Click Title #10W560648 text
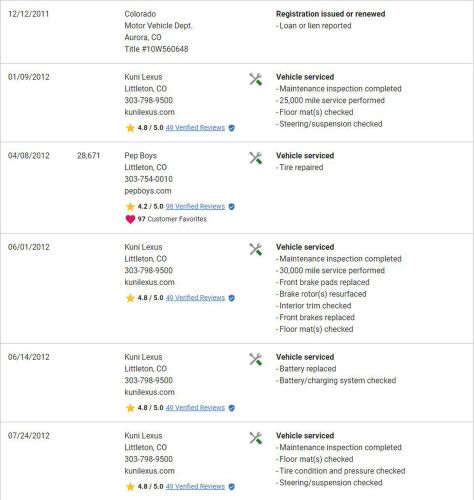 click(156, 49)
